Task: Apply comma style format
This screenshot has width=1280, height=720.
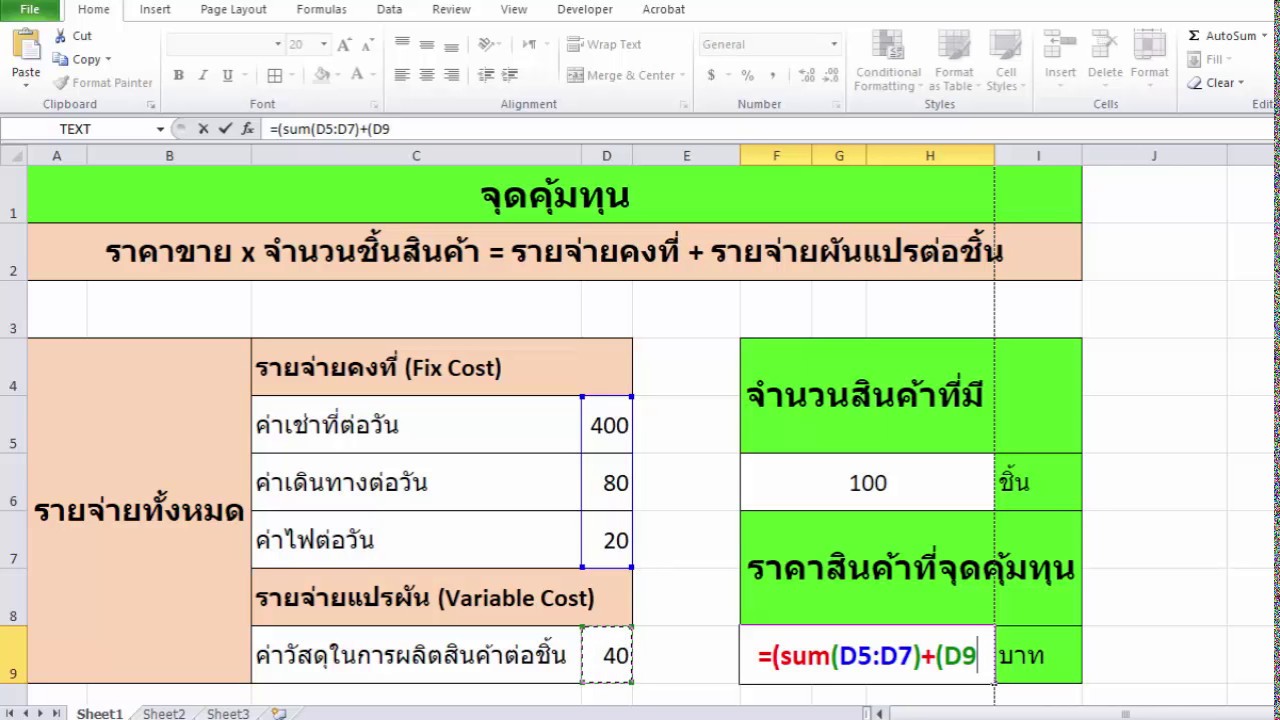Action: 772,75
